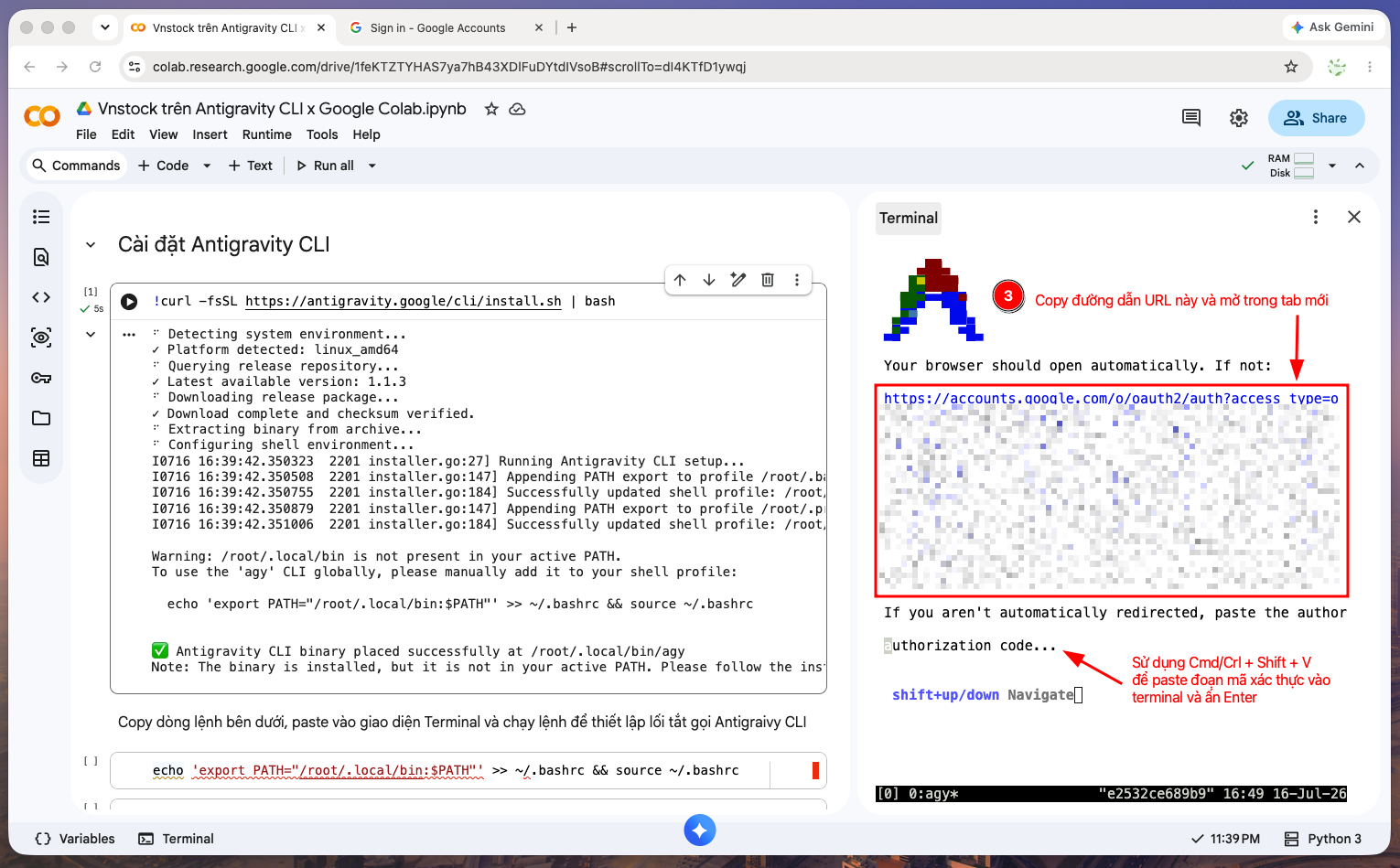The image size is (1400, 868).
Task: Close the Vnstock trên Antigravity CLI tab
Action: coord(321,27)
